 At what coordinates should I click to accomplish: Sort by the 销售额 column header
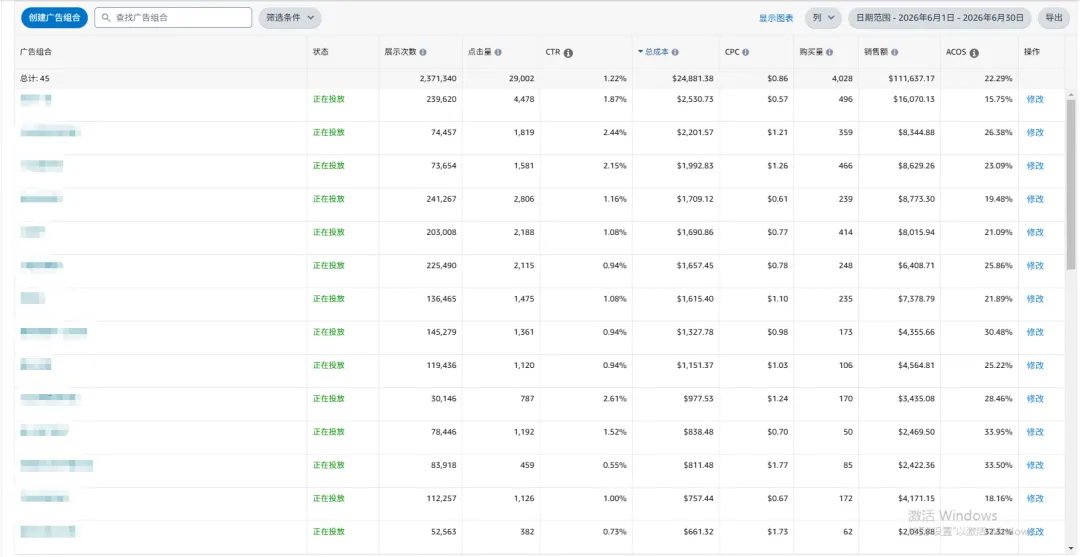click(877, 52)
